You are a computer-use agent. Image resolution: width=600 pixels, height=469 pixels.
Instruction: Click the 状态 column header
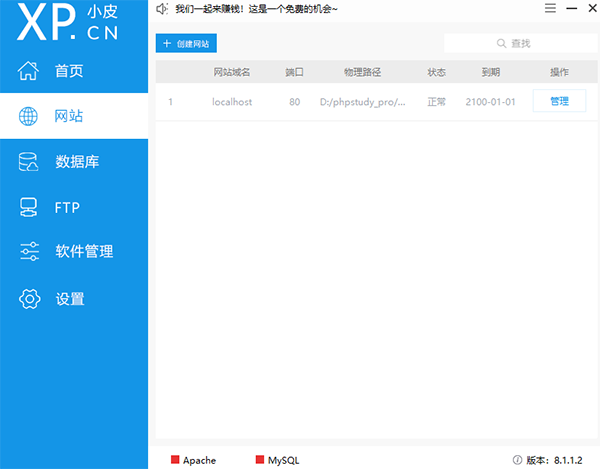click(x=436, y=72)
